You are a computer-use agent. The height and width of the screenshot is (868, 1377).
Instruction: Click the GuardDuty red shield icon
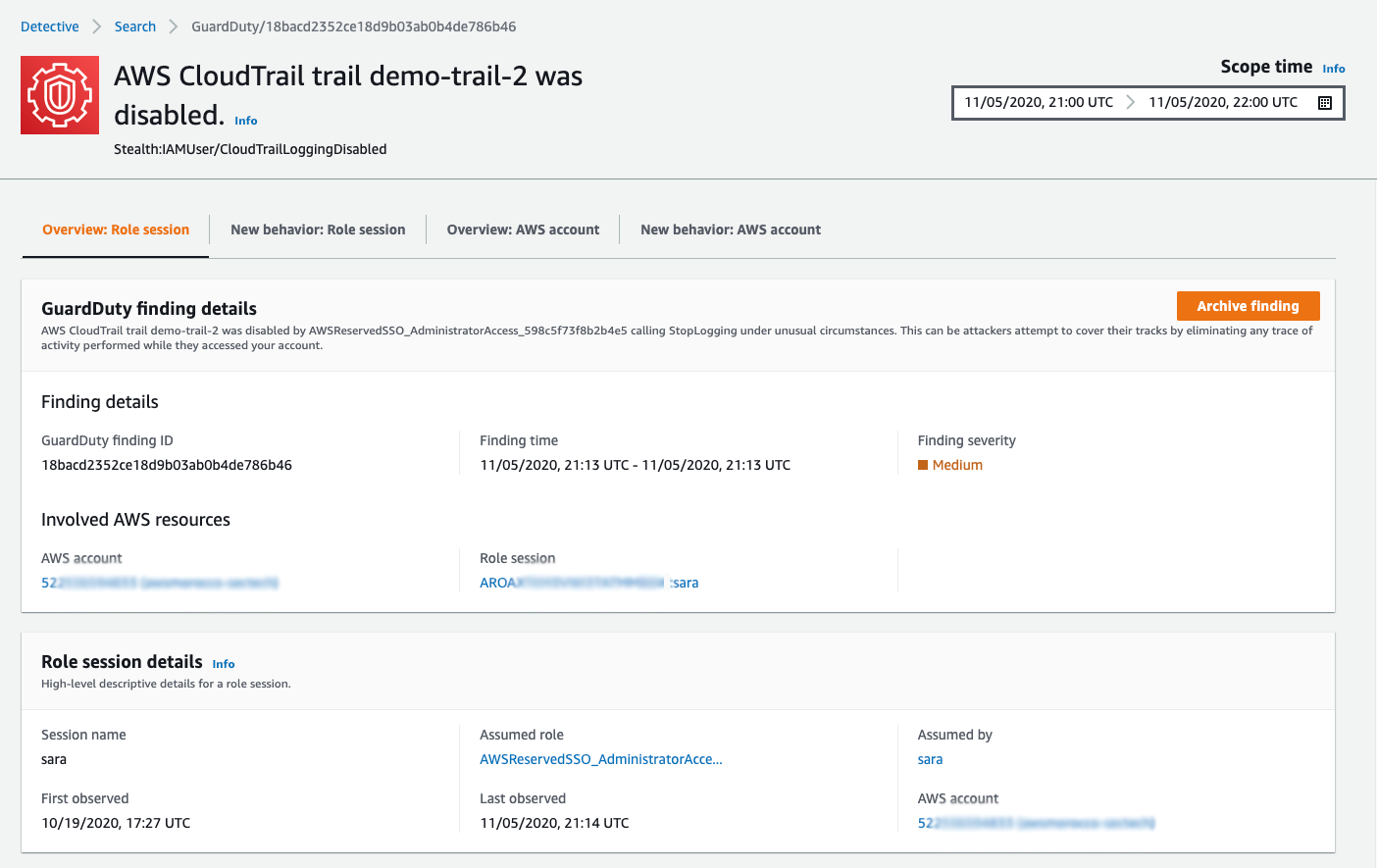pos(60,95)
